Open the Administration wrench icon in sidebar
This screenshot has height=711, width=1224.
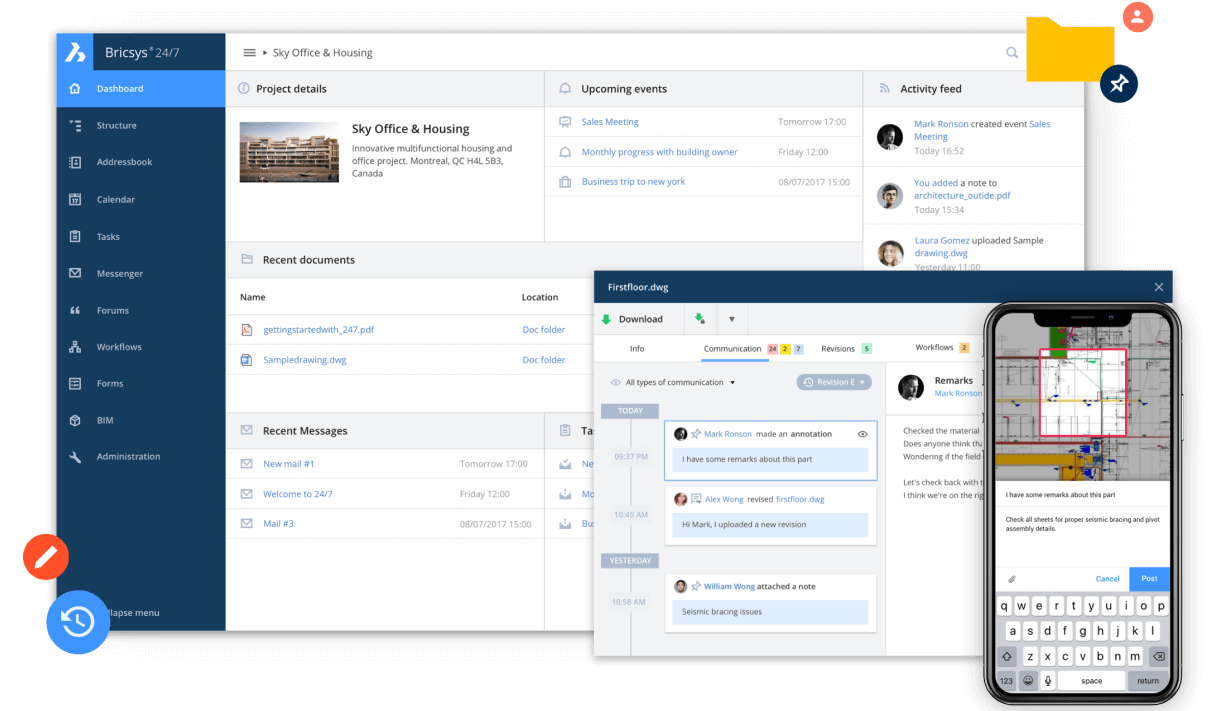coord(75,457)
